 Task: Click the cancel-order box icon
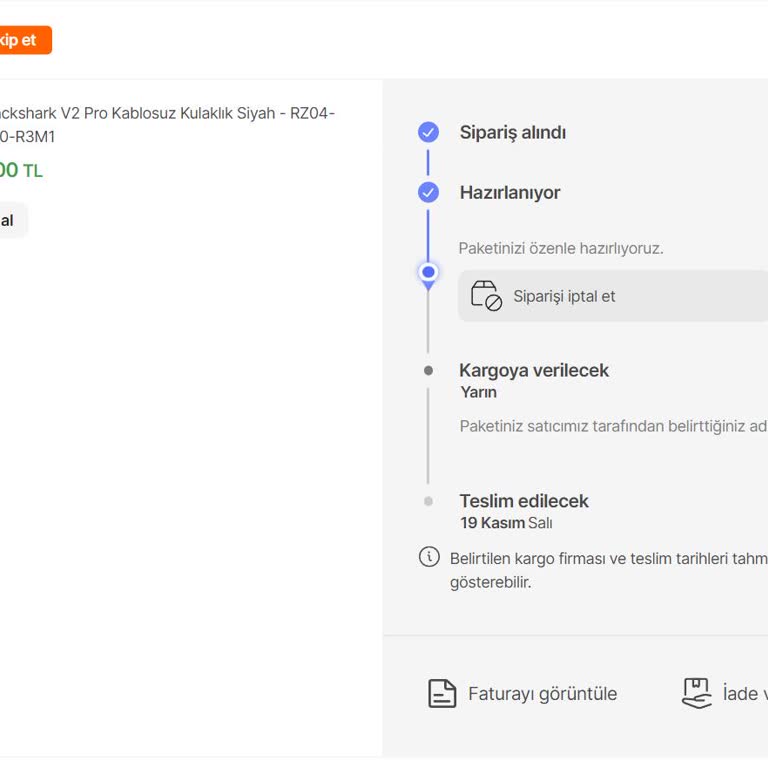pyautogui.click(x=486, y=296)
